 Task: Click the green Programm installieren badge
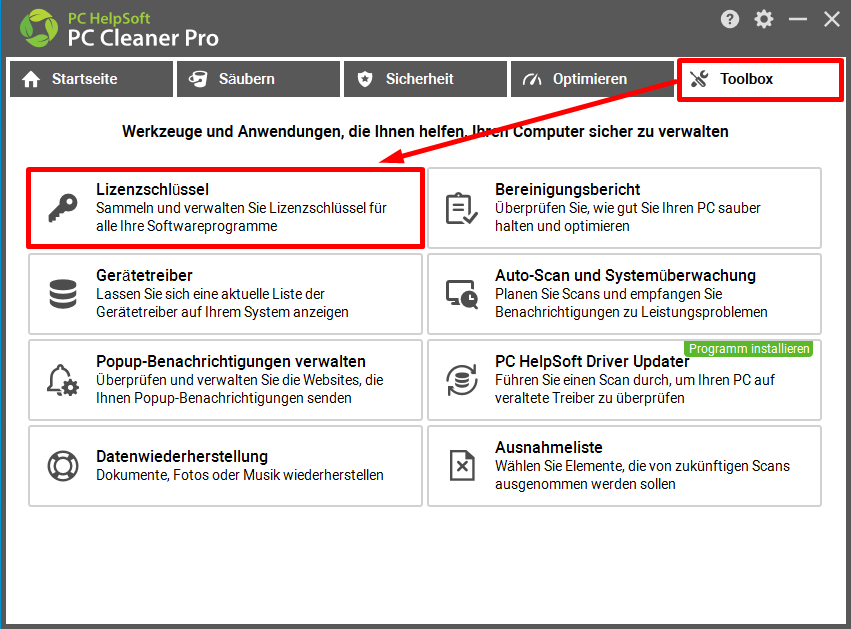748,348
